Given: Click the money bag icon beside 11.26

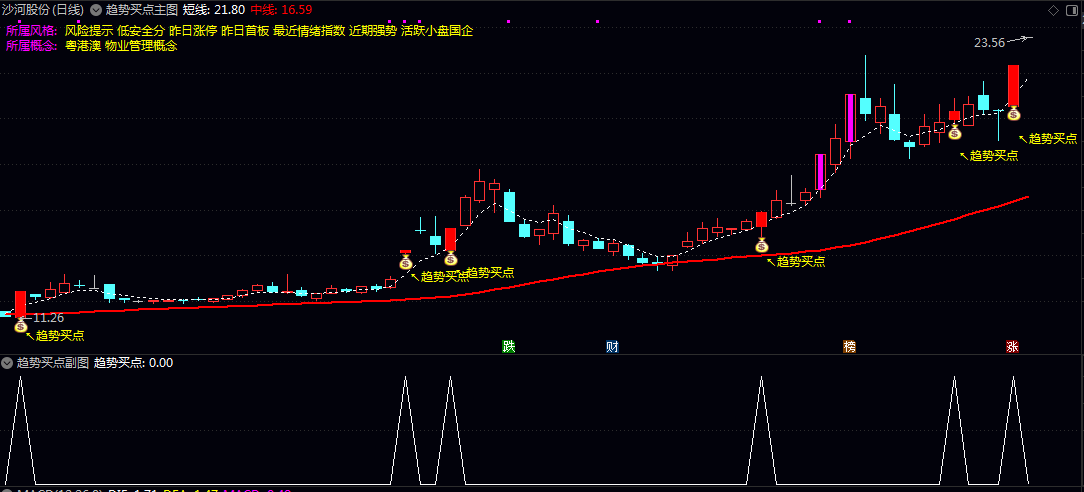Looking at the screenshot, I should (x=20, y=325).
